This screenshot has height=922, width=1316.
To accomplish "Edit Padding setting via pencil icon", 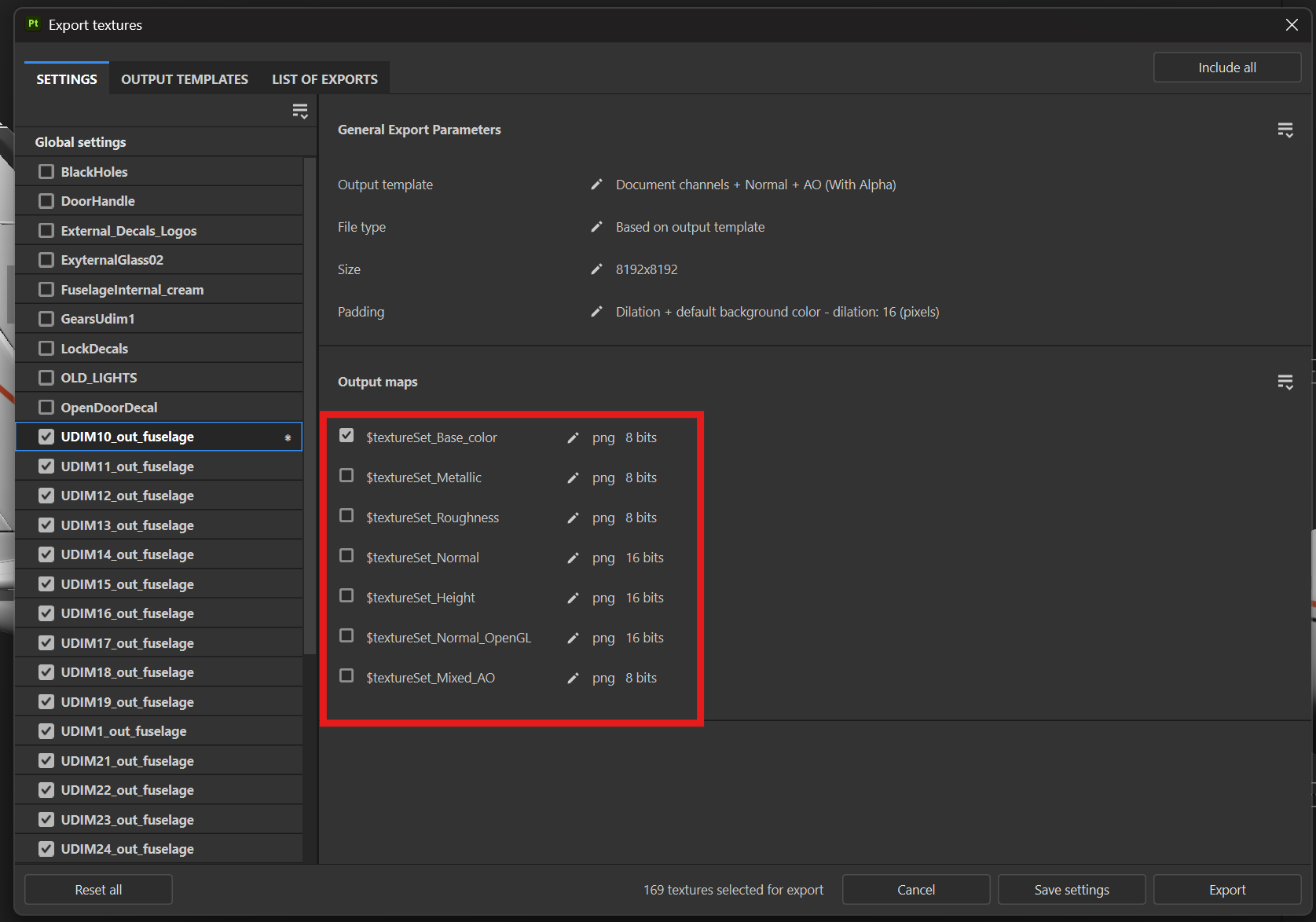I will (596, 312).
